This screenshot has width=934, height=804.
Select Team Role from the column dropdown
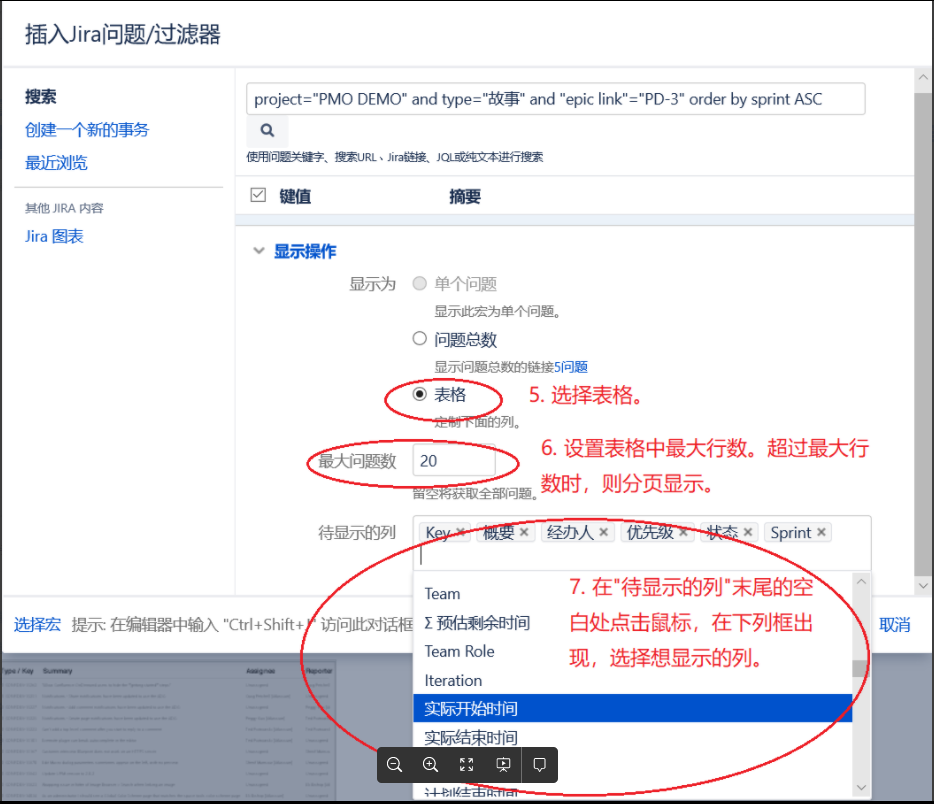pyautogui.click(x=460, y=650)
